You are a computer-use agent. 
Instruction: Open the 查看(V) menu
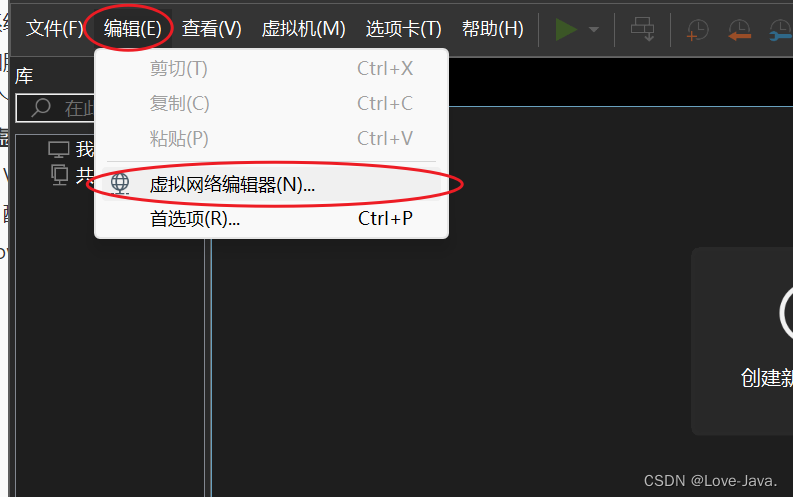[x=211, y=29]
